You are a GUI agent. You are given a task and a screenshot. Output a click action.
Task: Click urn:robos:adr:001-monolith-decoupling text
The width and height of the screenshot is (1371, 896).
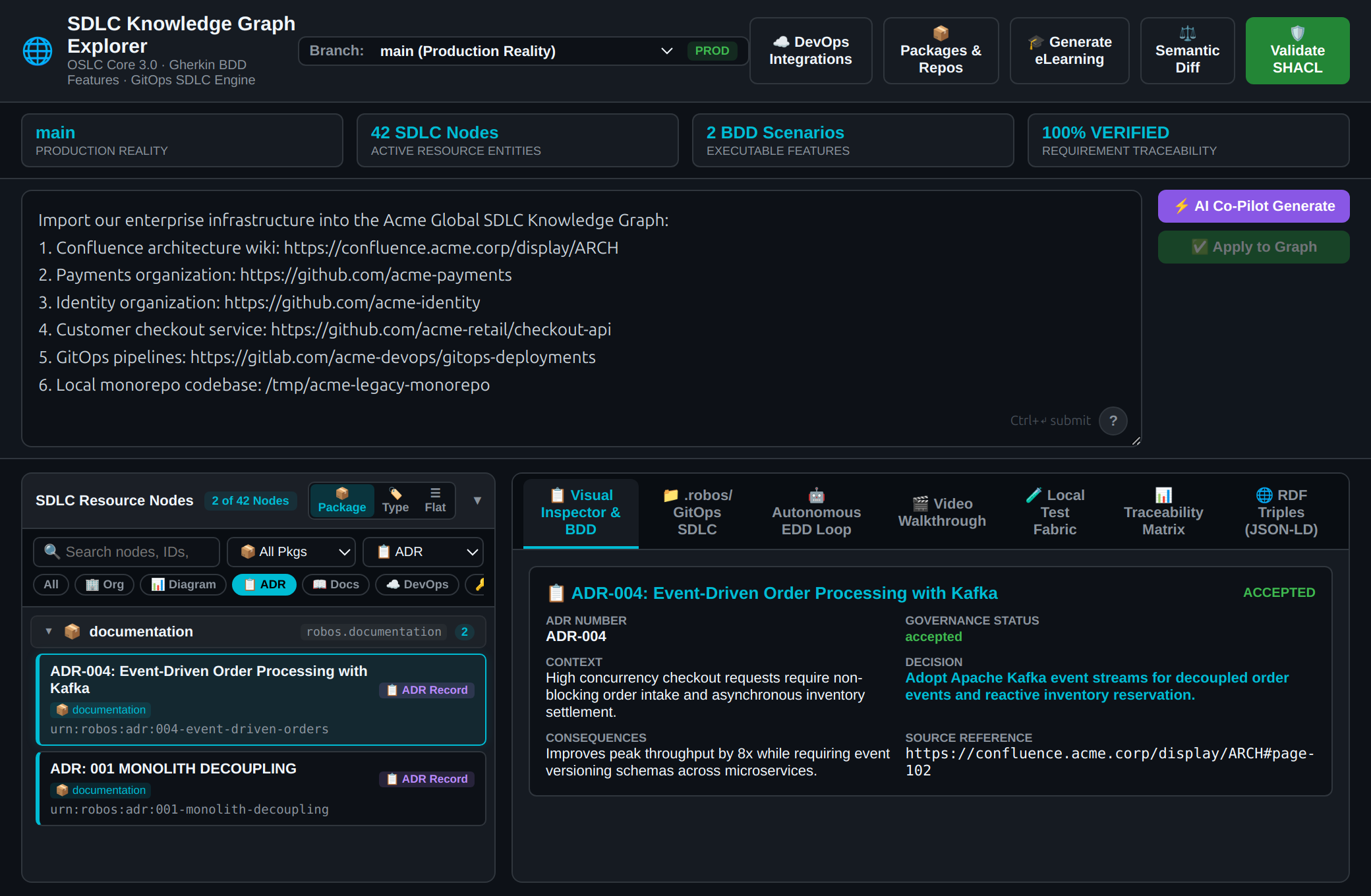[x=189, y=810]
